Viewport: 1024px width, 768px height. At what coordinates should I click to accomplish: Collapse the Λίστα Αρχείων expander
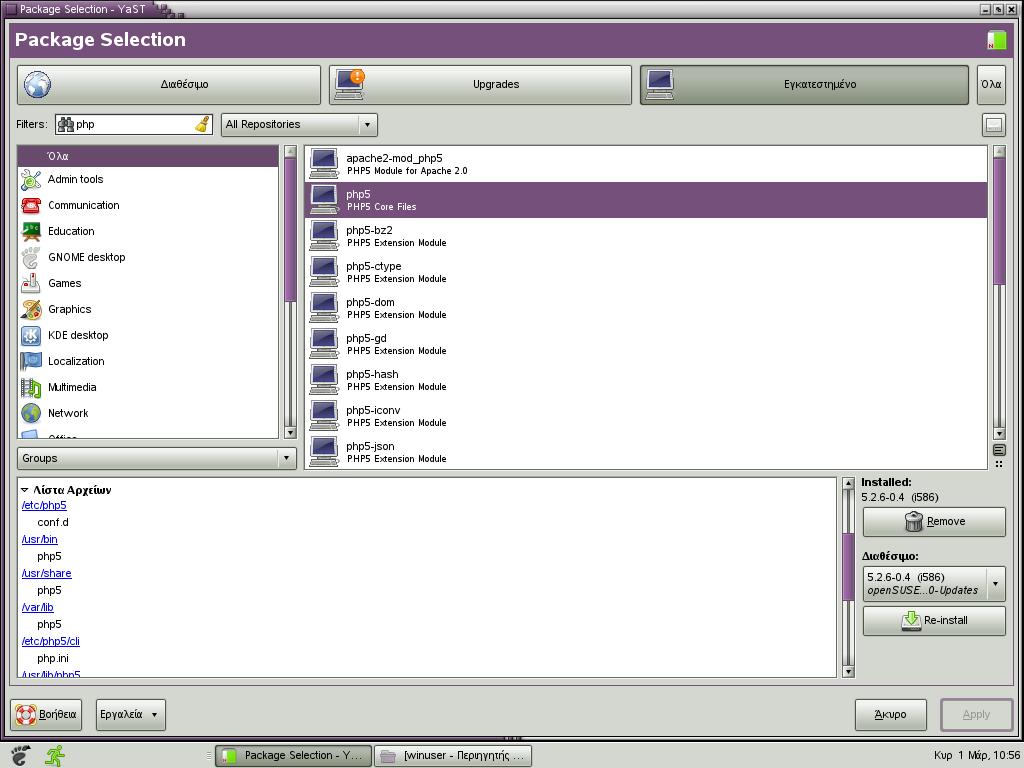point(24,490)
